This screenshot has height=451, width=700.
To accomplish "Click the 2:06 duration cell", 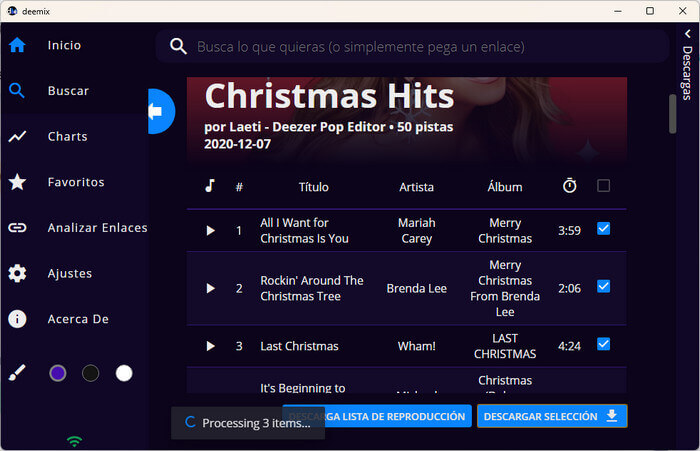I will [x=569, y=288].
